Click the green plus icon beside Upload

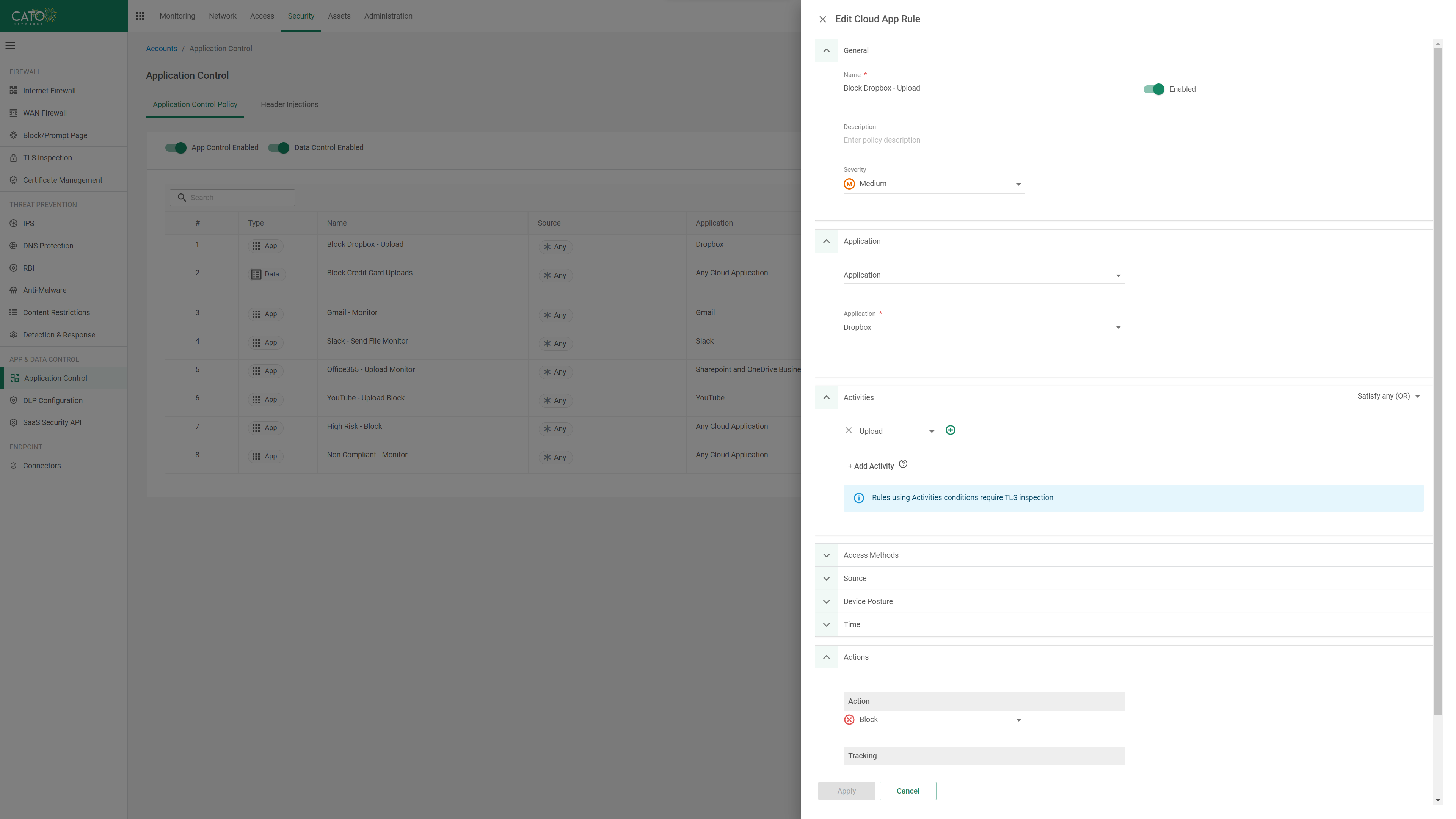[x=951, y=430]
